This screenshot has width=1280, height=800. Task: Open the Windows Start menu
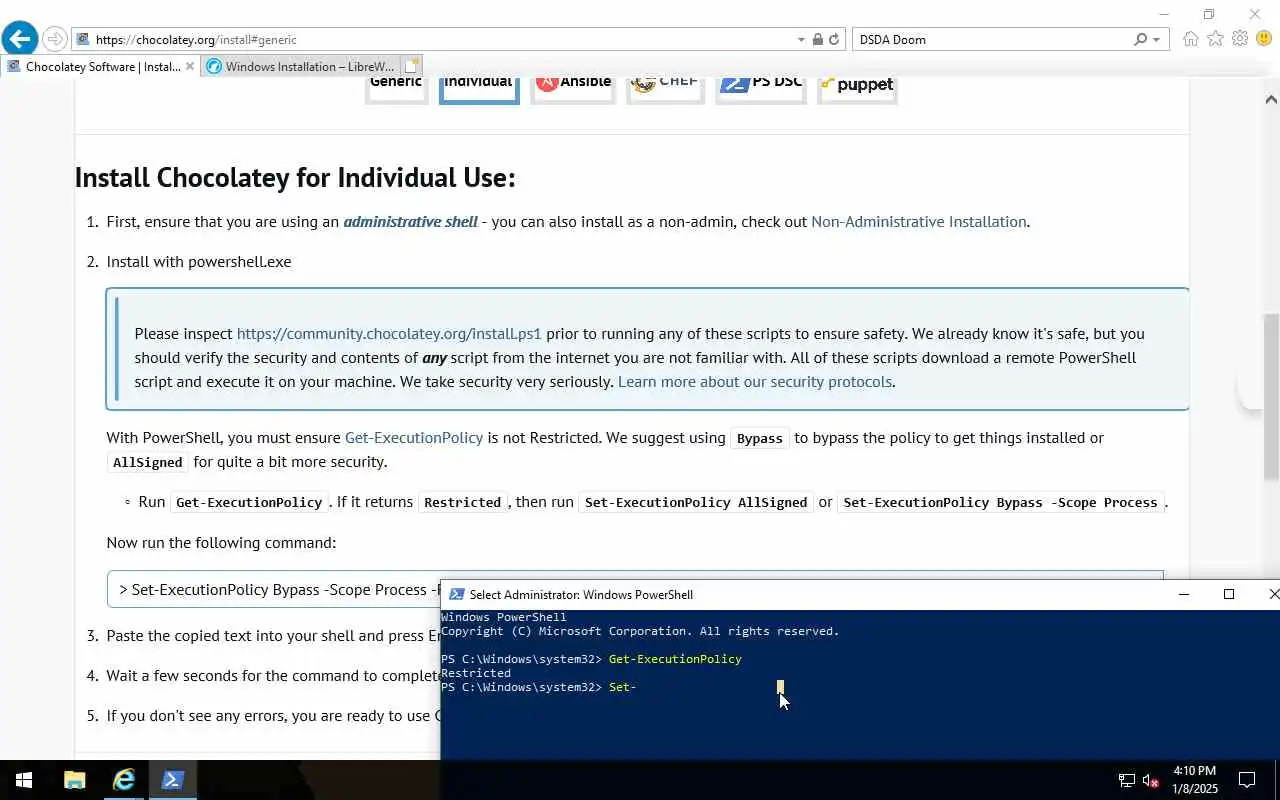pos(23,780)
